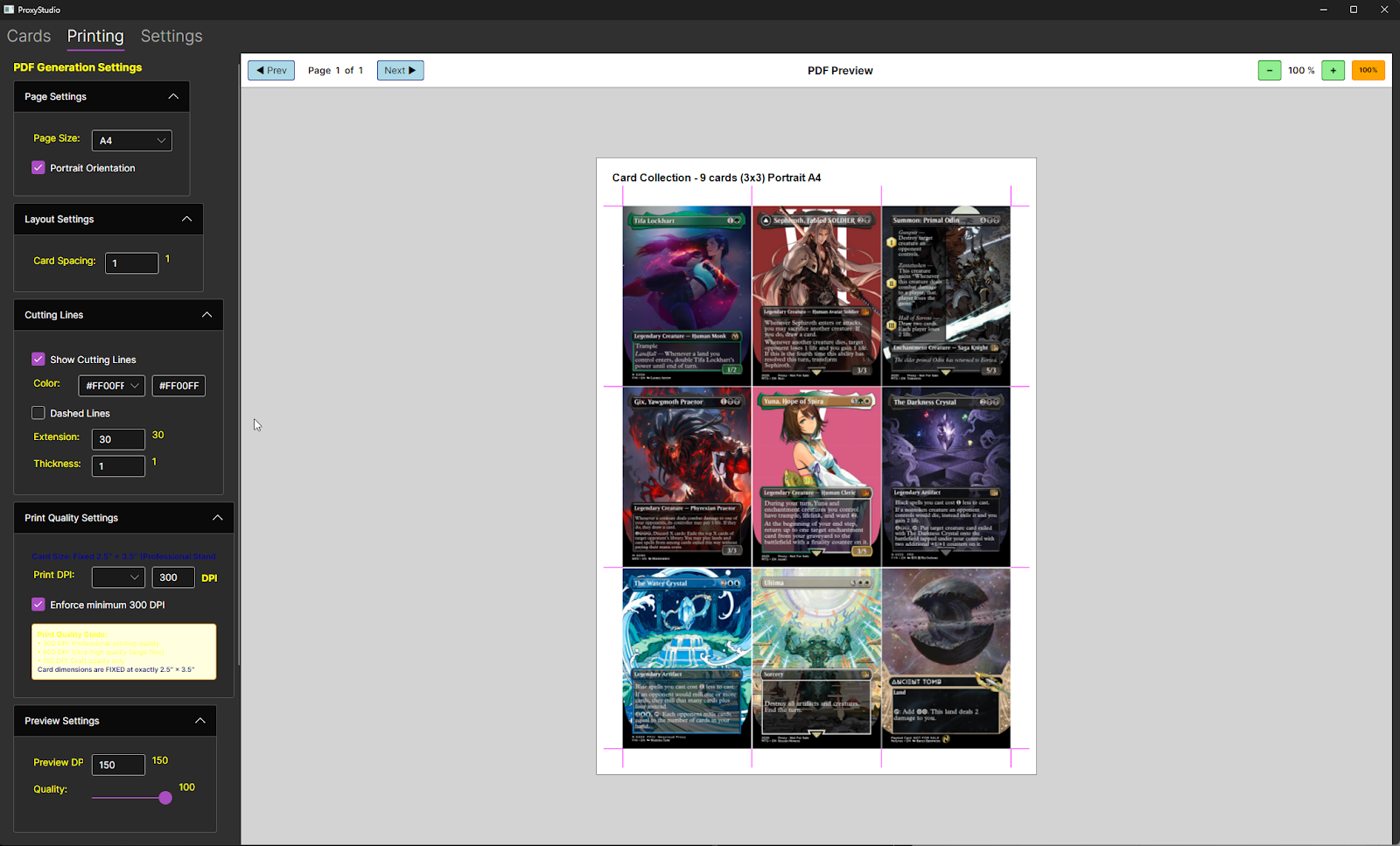Go to previous page with Prev

[271, 70]
